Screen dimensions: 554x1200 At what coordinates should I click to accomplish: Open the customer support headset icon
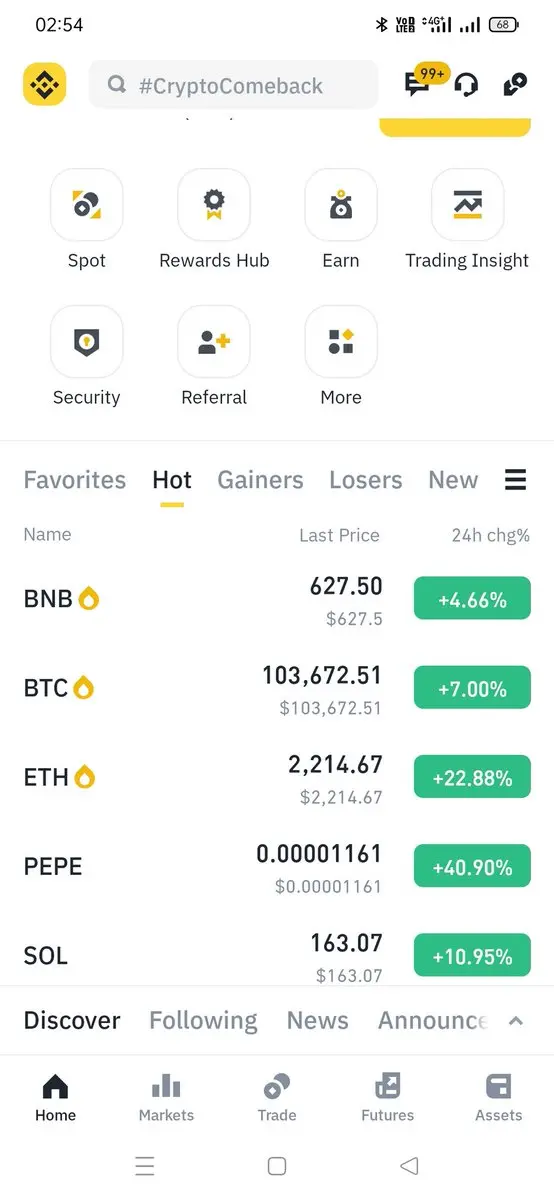pyautogui.click(x=466, y=85)
